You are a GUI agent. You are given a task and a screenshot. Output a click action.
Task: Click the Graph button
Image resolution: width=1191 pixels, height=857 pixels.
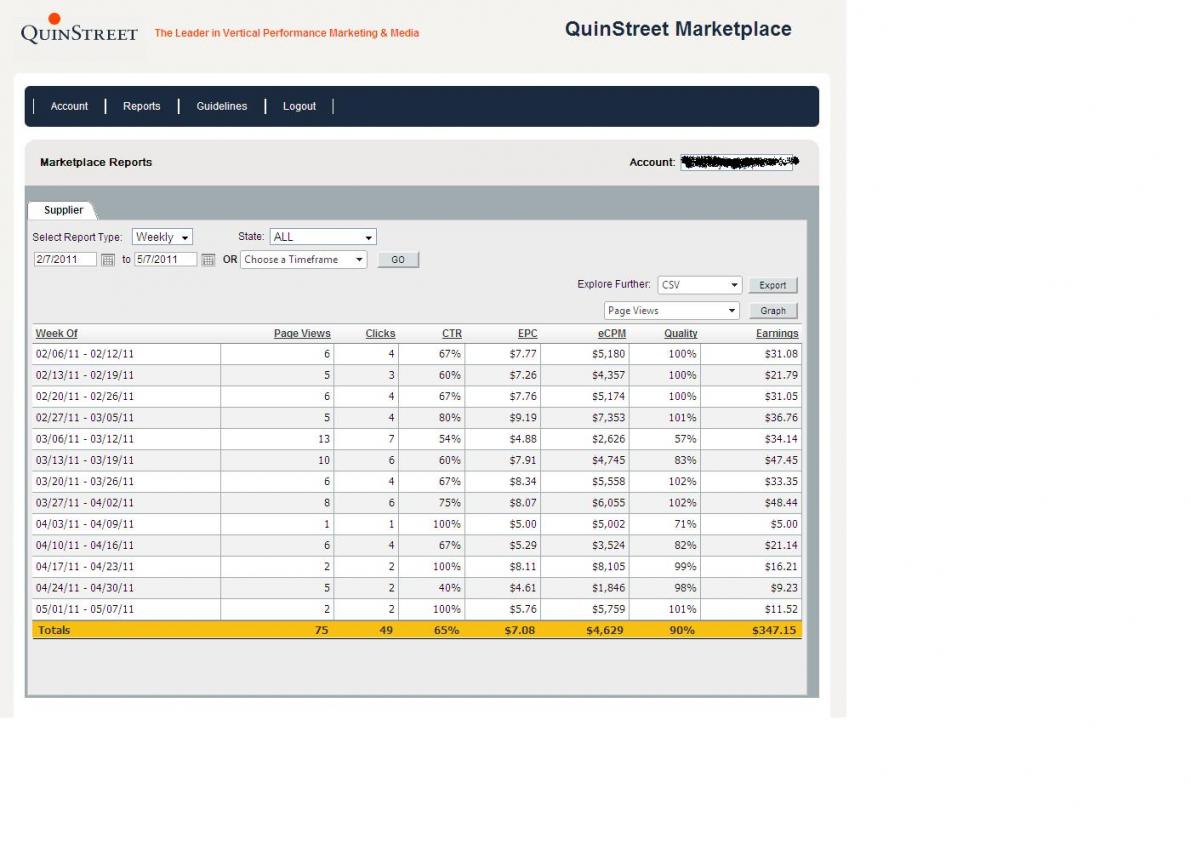(772, 311)
